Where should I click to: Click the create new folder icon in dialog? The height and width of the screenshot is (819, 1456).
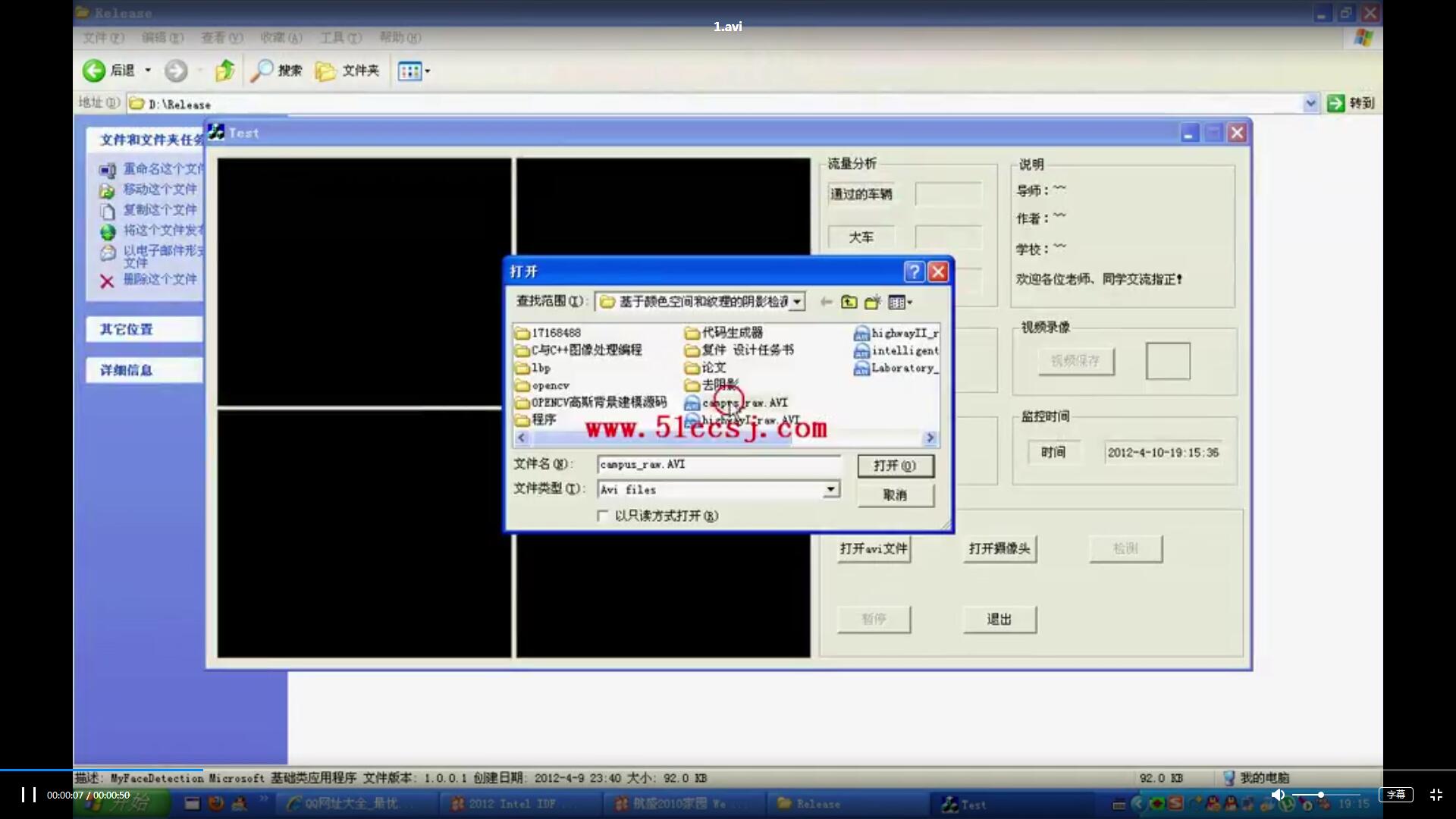click(x=873, y=302)
